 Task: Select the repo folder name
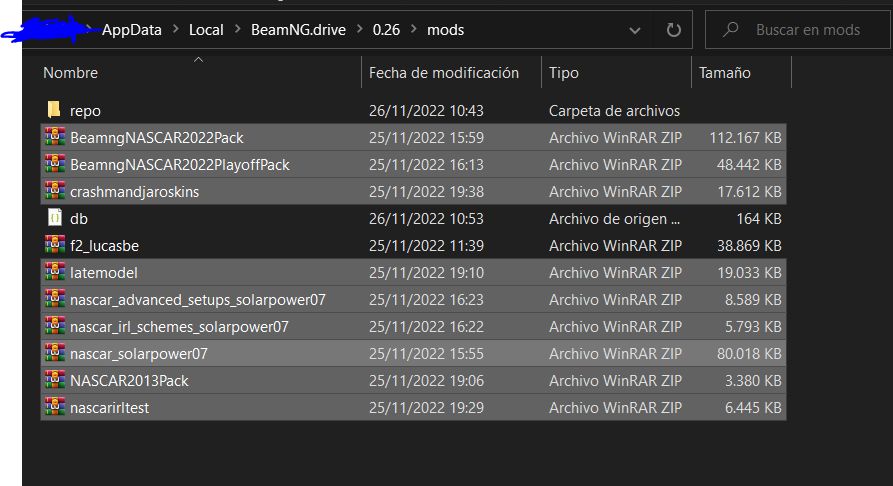point(85,111)
